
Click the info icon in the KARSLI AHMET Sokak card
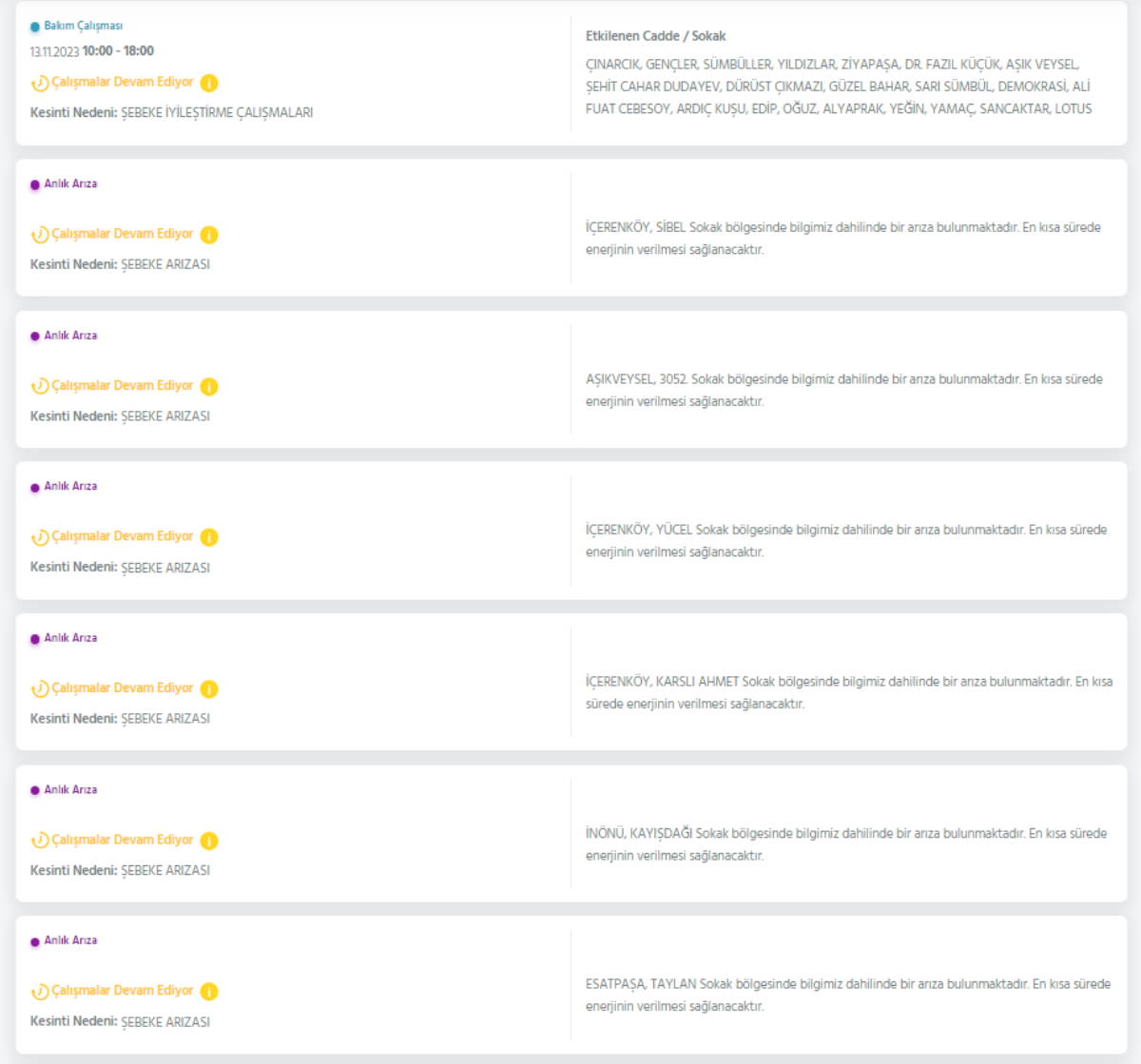[x=209, y=688]
